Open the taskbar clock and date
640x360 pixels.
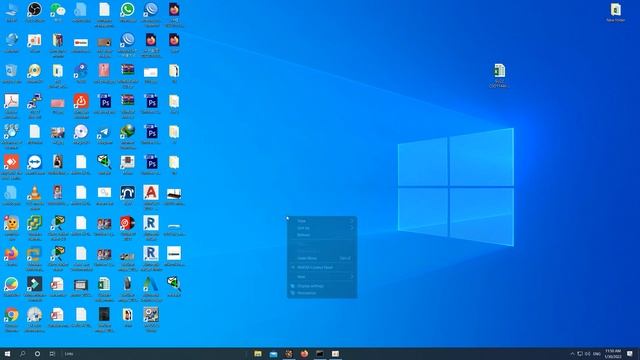(x=613, y=353)
